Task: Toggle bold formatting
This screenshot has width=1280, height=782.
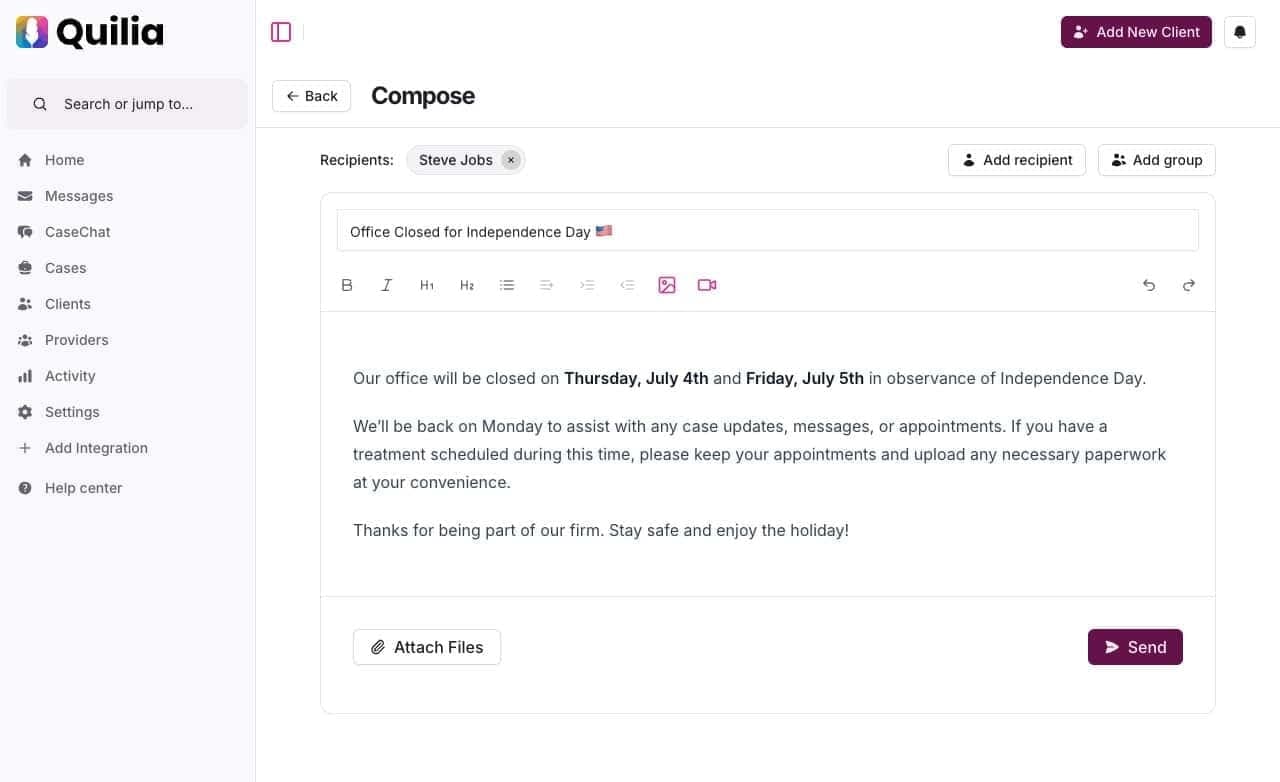Action: click(x=347, y=285)
